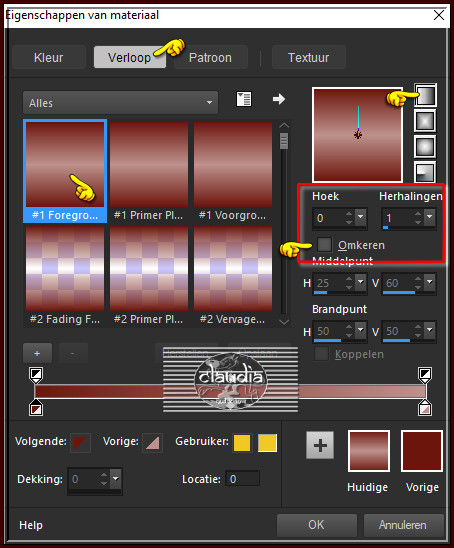The width and height of the screenshot is (454, 548).
Task: Click the white arrow next to category list
Action: [x=279, y=99]
